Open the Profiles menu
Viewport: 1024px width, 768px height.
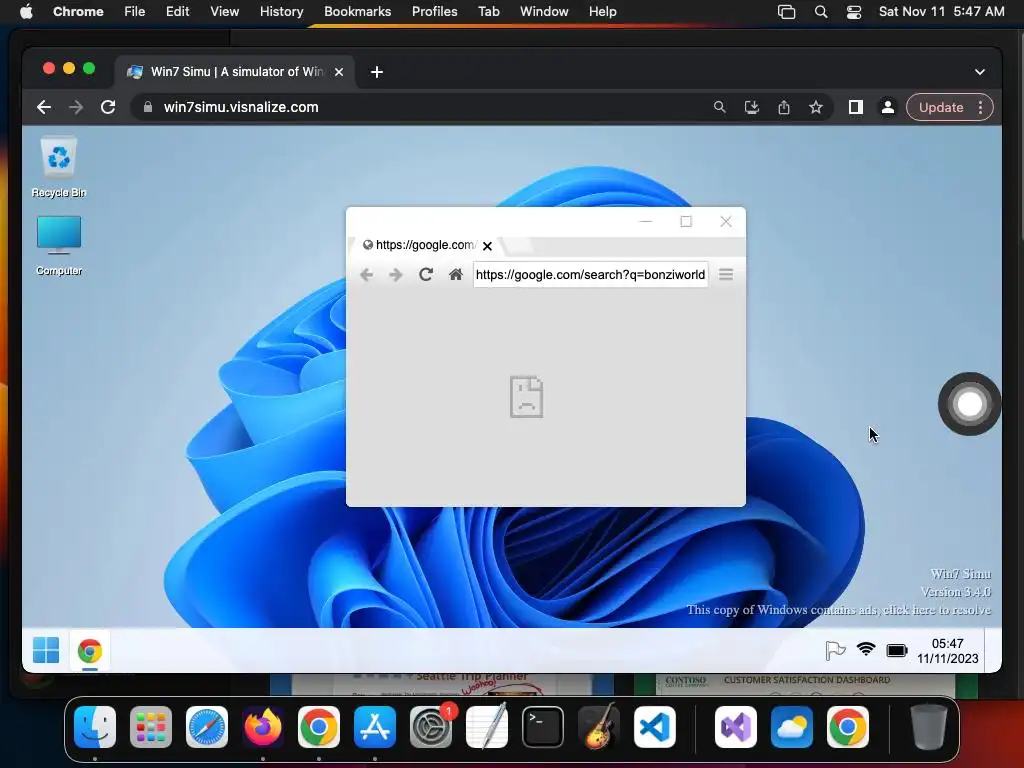434,12
